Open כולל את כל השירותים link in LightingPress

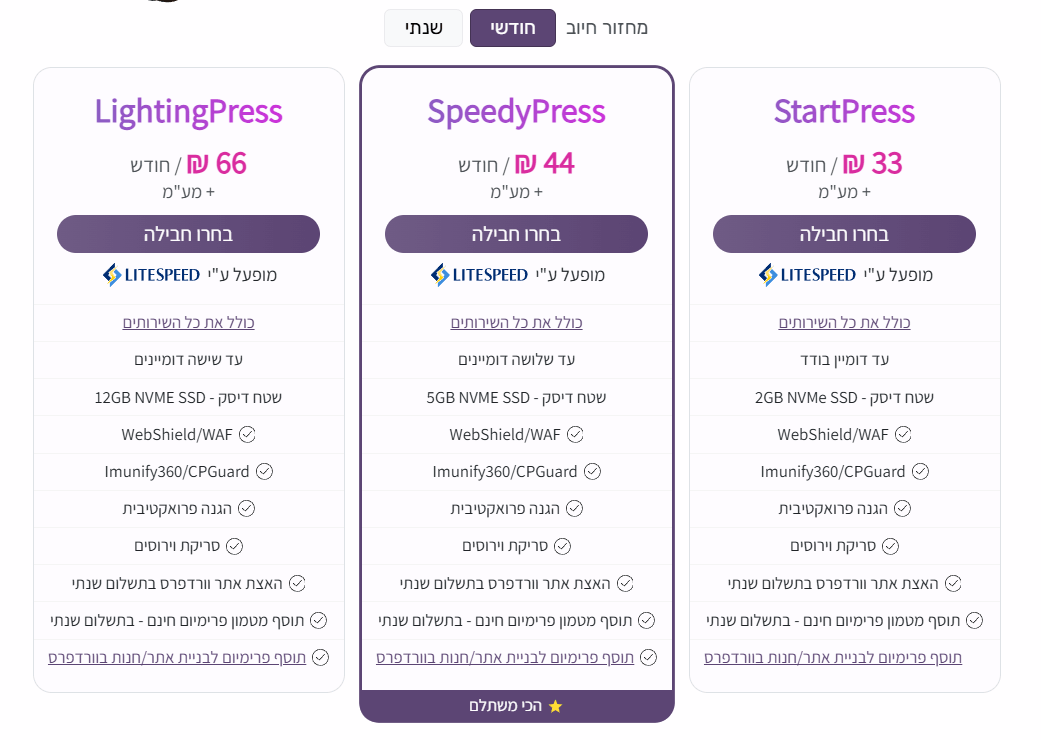pos(188,323)
